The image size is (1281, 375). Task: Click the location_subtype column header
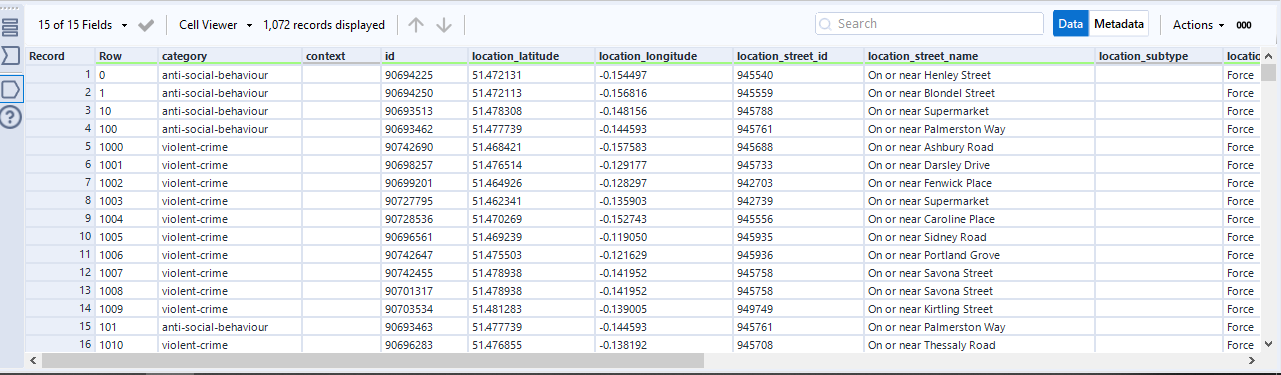click(1159, 56)
